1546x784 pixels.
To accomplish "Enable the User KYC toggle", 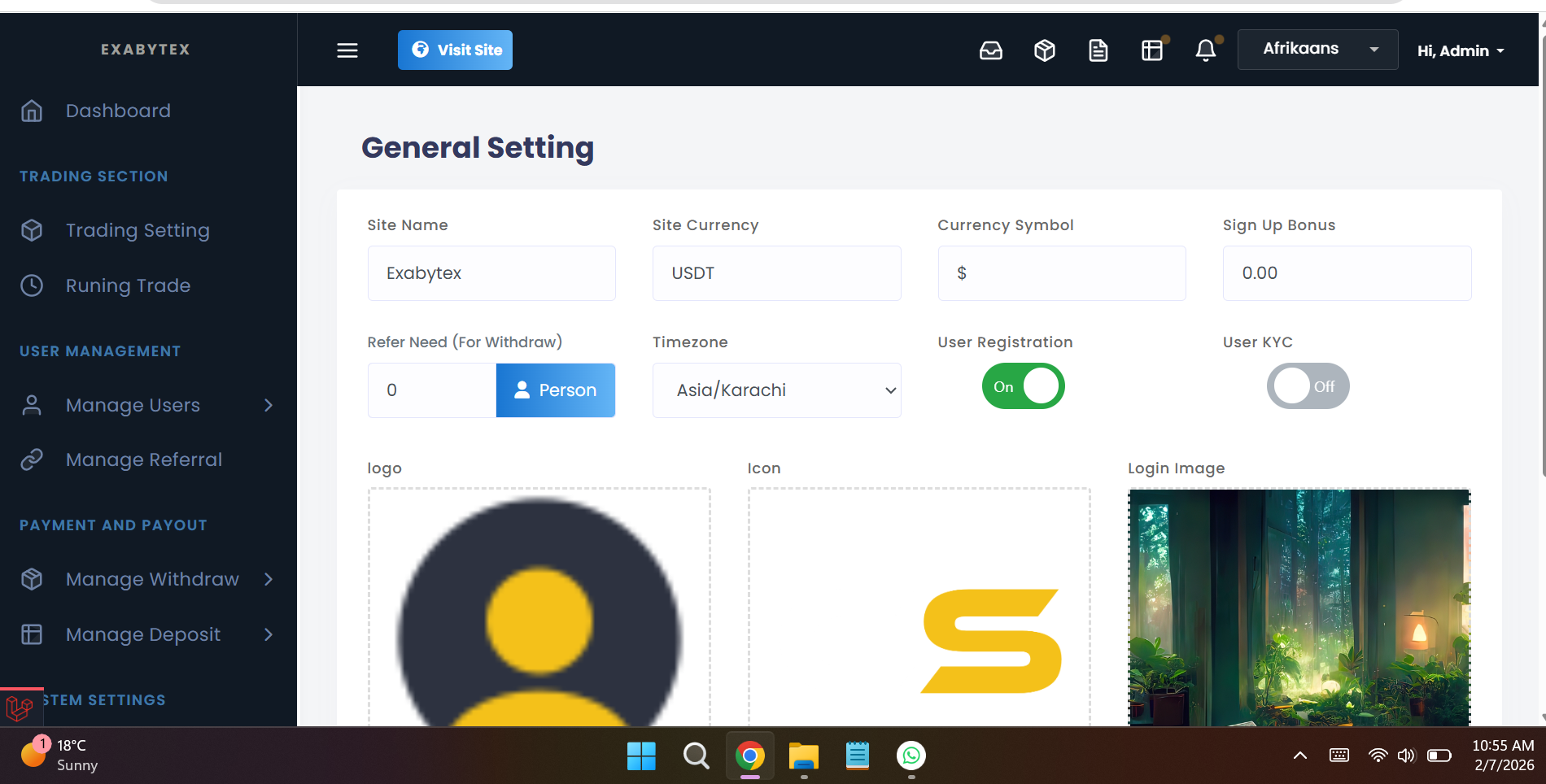I will [x=1308, y=386].
